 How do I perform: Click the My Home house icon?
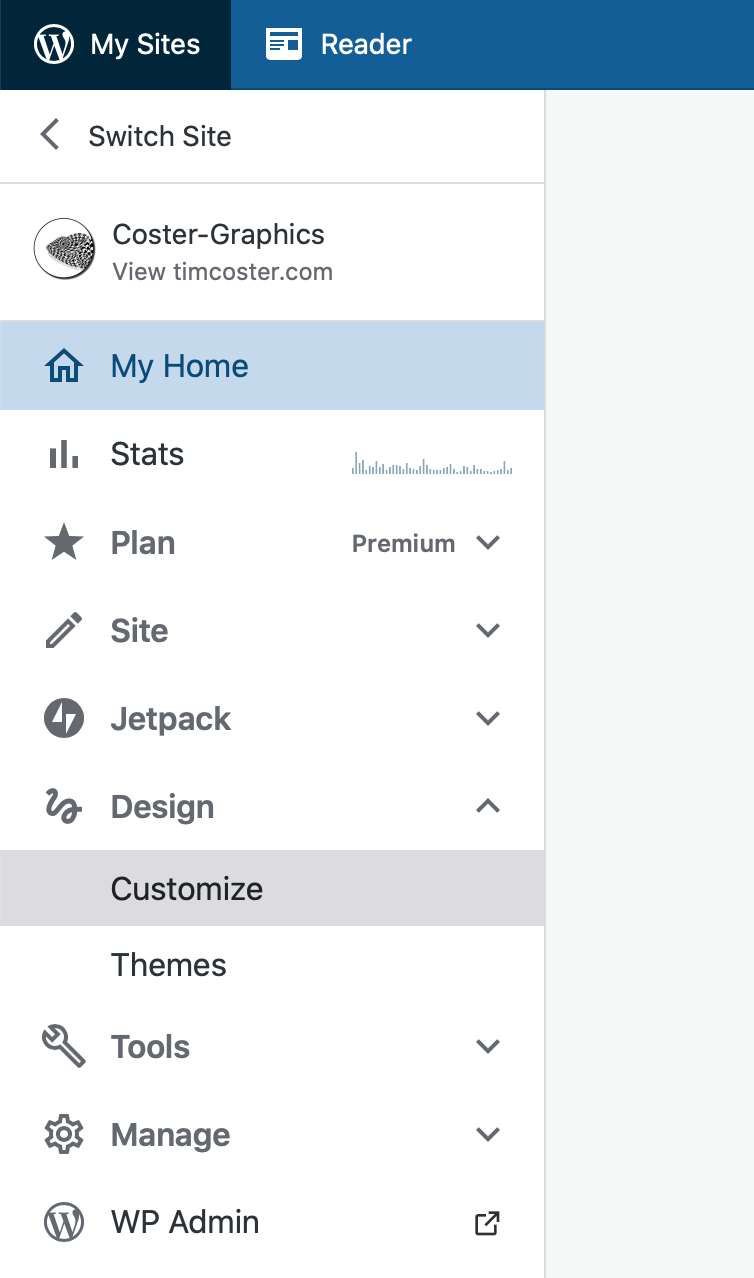[x=64, y=366]
